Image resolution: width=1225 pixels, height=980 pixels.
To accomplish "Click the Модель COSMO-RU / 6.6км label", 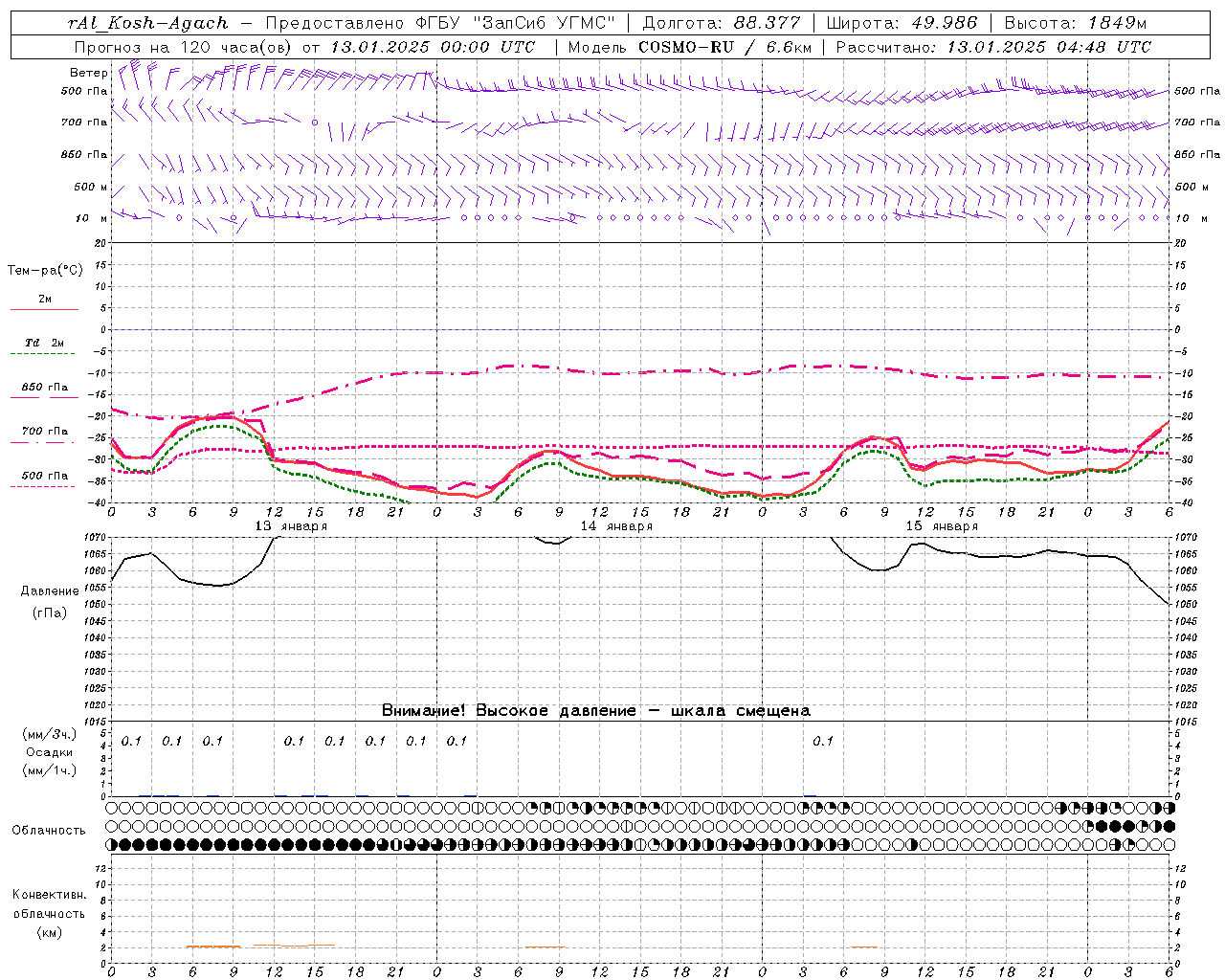I will [689, 47].
